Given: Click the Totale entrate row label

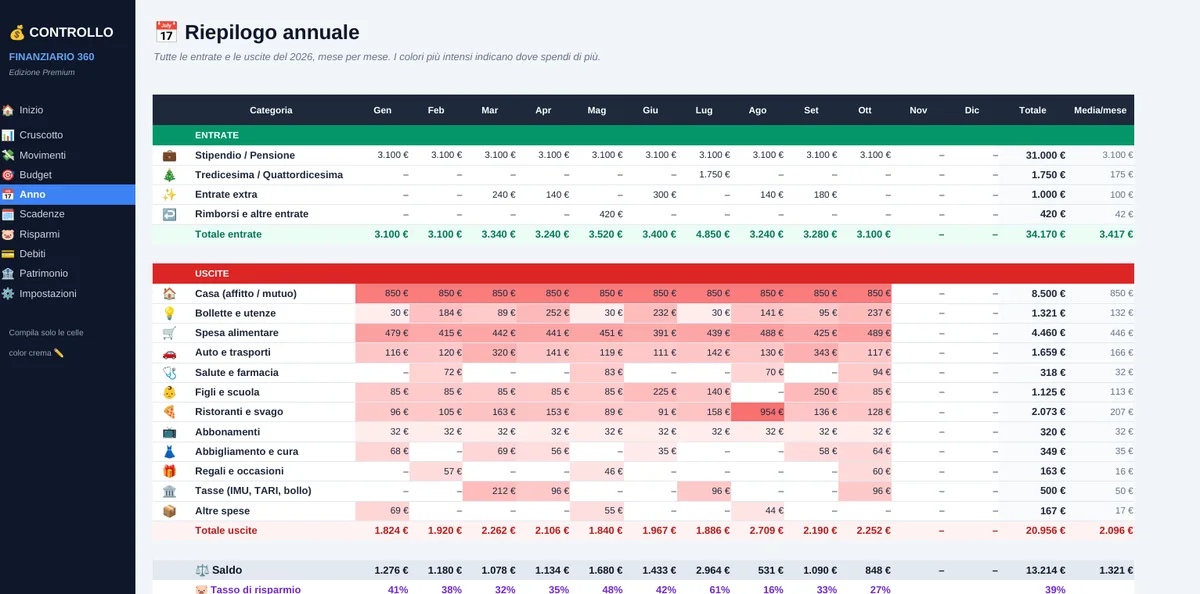Looking at the screenshot, I should pyautogui.click(x=228, y=234).
